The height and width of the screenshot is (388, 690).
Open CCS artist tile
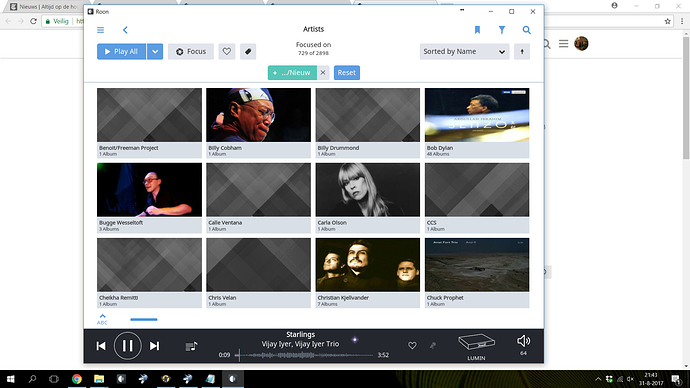[477, 198]
